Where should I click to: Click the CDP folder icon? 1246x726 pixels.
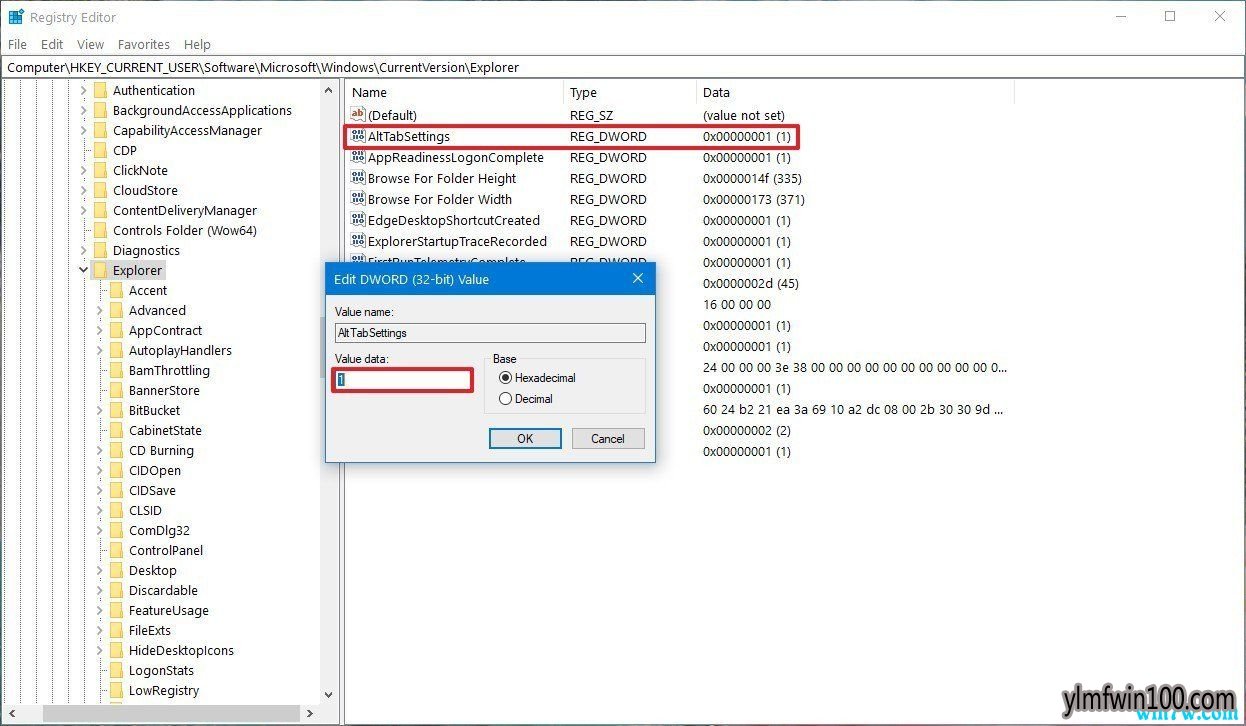[100, 150]
